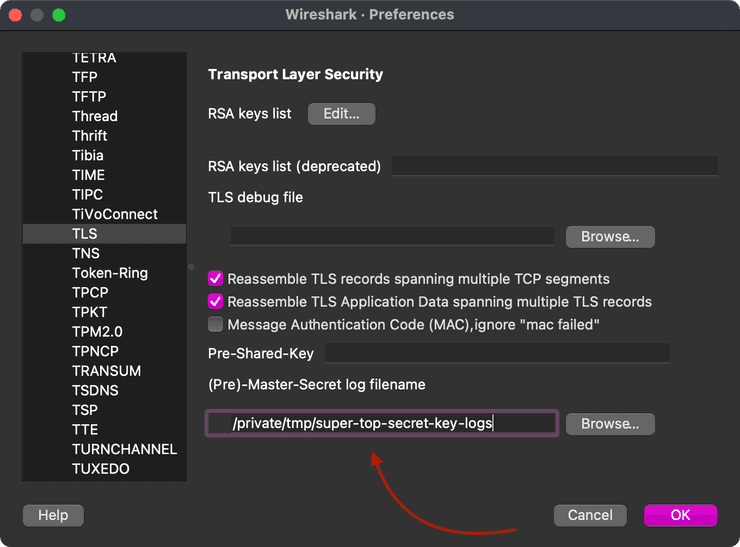This screenshot has height=547, width=740.
Task: Select TPCP protocol entry
Action: tap(104, 293)
